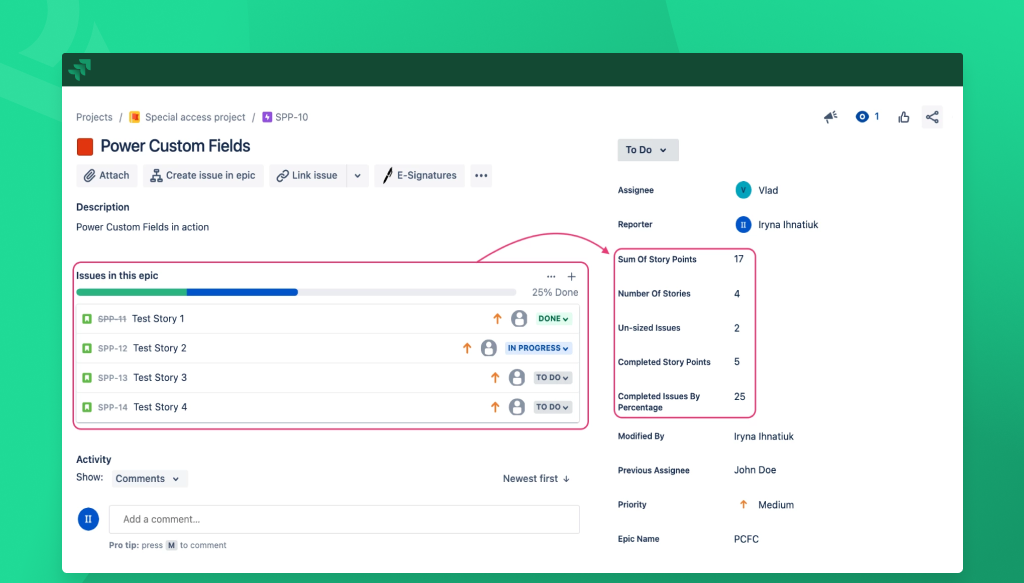1024x583 pixels.
Task: Click the Add a comment field
Action: point(344,519)
